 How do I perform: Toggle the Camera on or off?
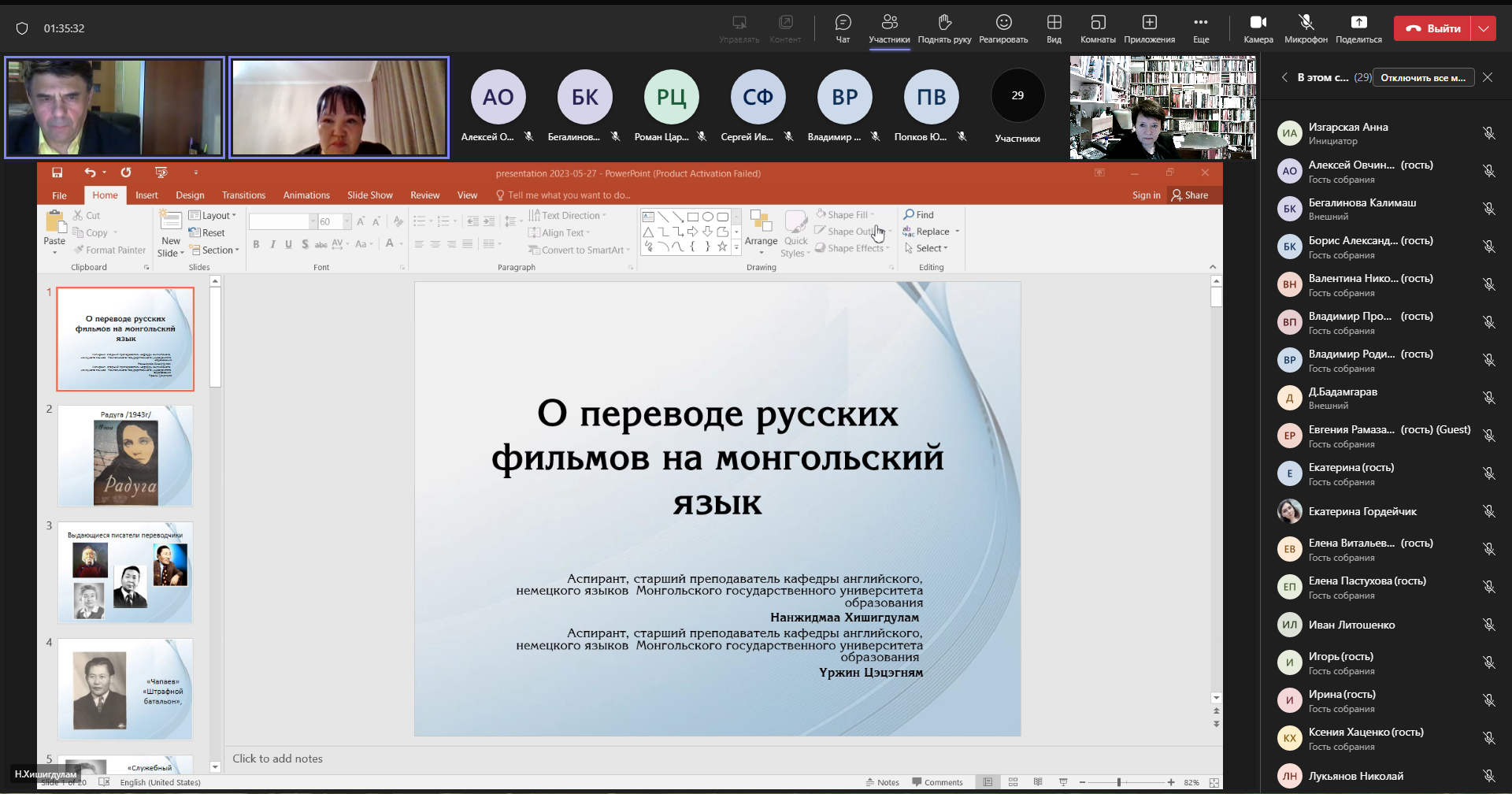[x=1258, y=23]
